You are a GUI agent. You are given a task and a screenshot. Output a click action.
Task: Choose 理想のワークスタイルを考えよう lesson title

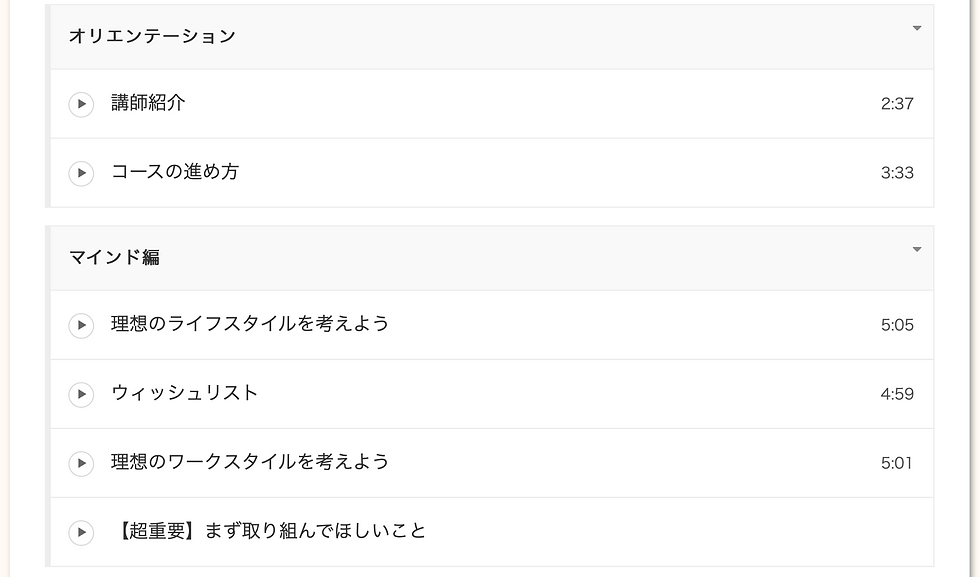[x=250, y=462]
